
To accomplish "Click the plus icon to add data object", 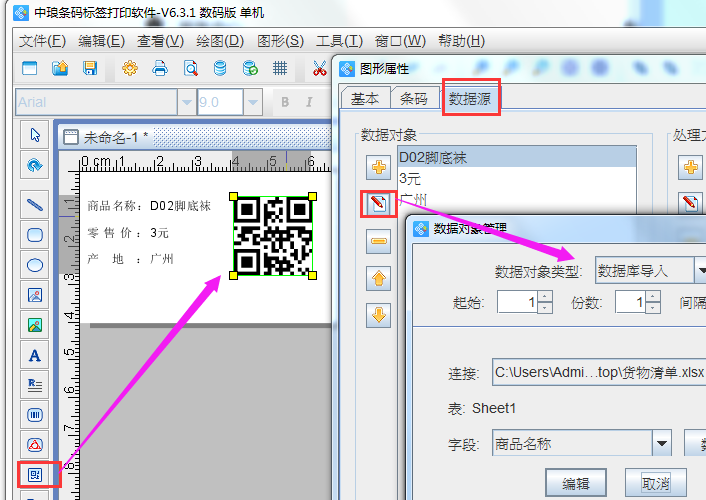I will click(379, 167).
